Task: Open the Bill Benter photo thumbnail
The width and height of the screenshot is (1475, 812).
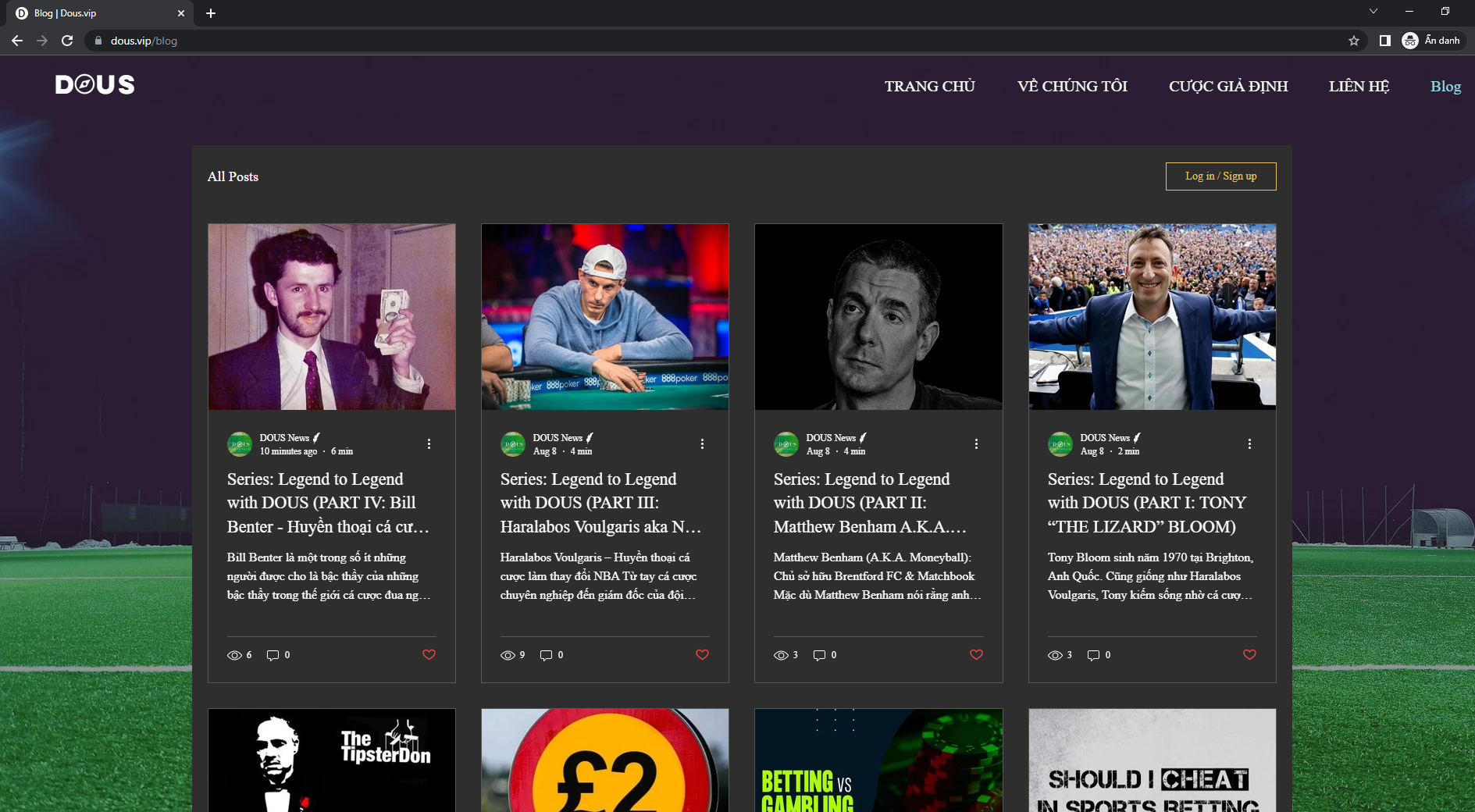Action: pos(332,317)
